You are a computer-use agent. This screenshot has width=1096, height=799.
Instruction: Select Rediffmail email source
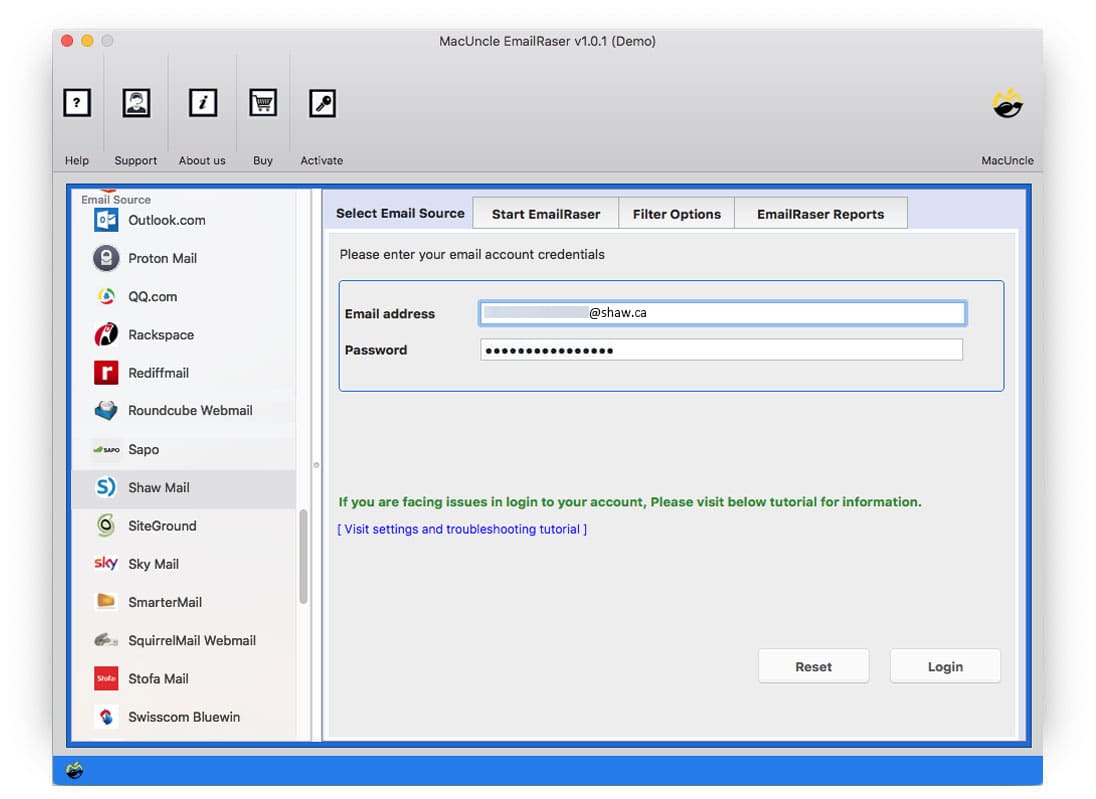(158, 373)
